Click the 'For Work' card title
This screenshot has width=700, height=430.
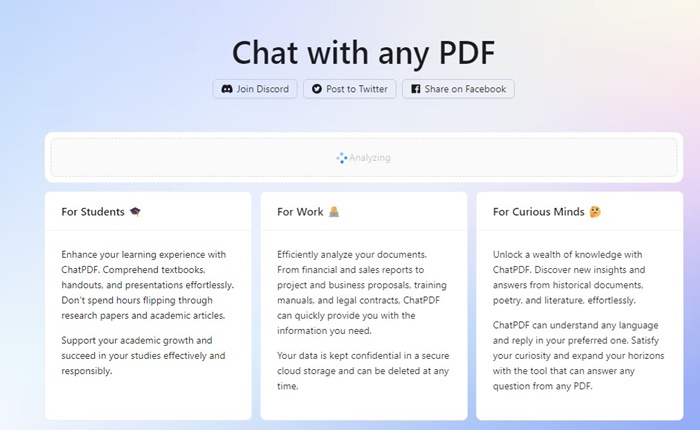click(x=300, y=212)
